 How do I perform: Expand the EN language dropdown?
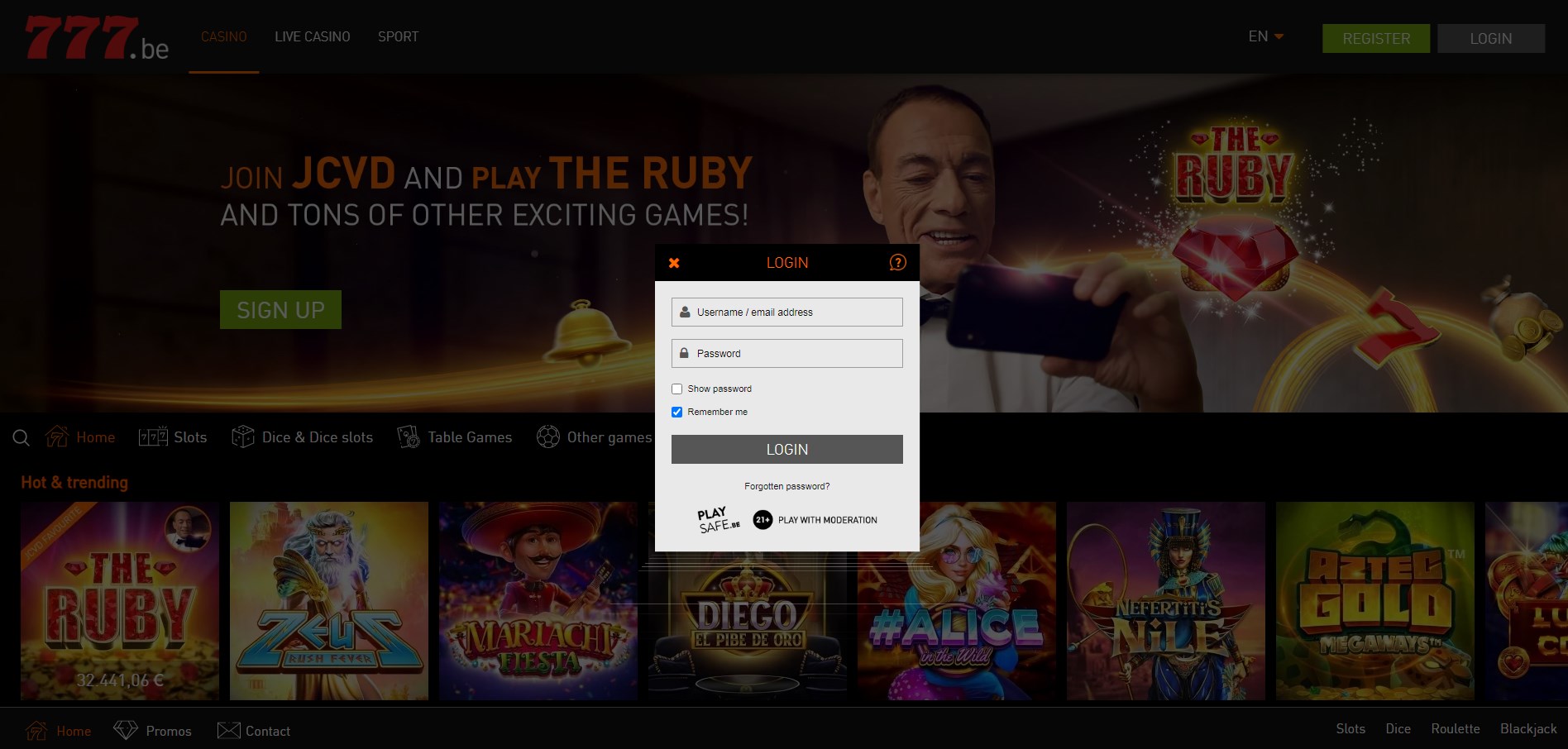(x=1266, y=36)
